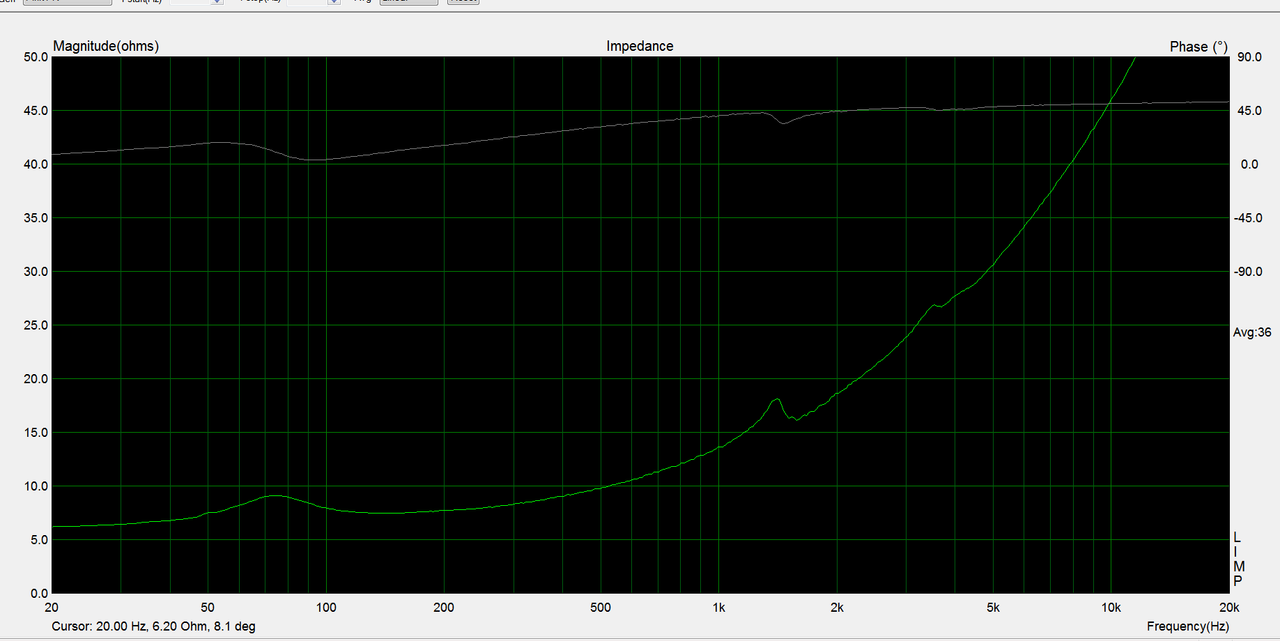Click the -45.0 phase axis value
Viewport: 1280px width, 641px height.
pyautogui.click(x=1250, y=218)
